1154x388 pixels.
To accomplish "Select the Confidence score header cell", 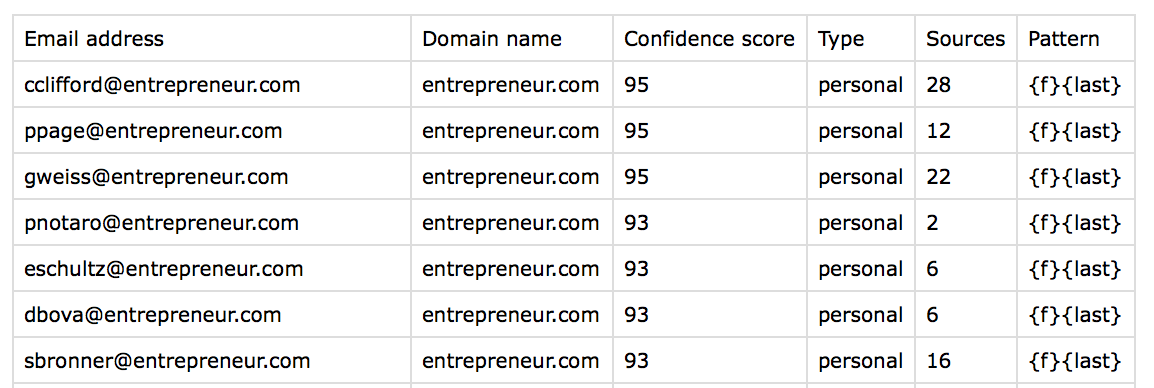I will pos(709,38).
